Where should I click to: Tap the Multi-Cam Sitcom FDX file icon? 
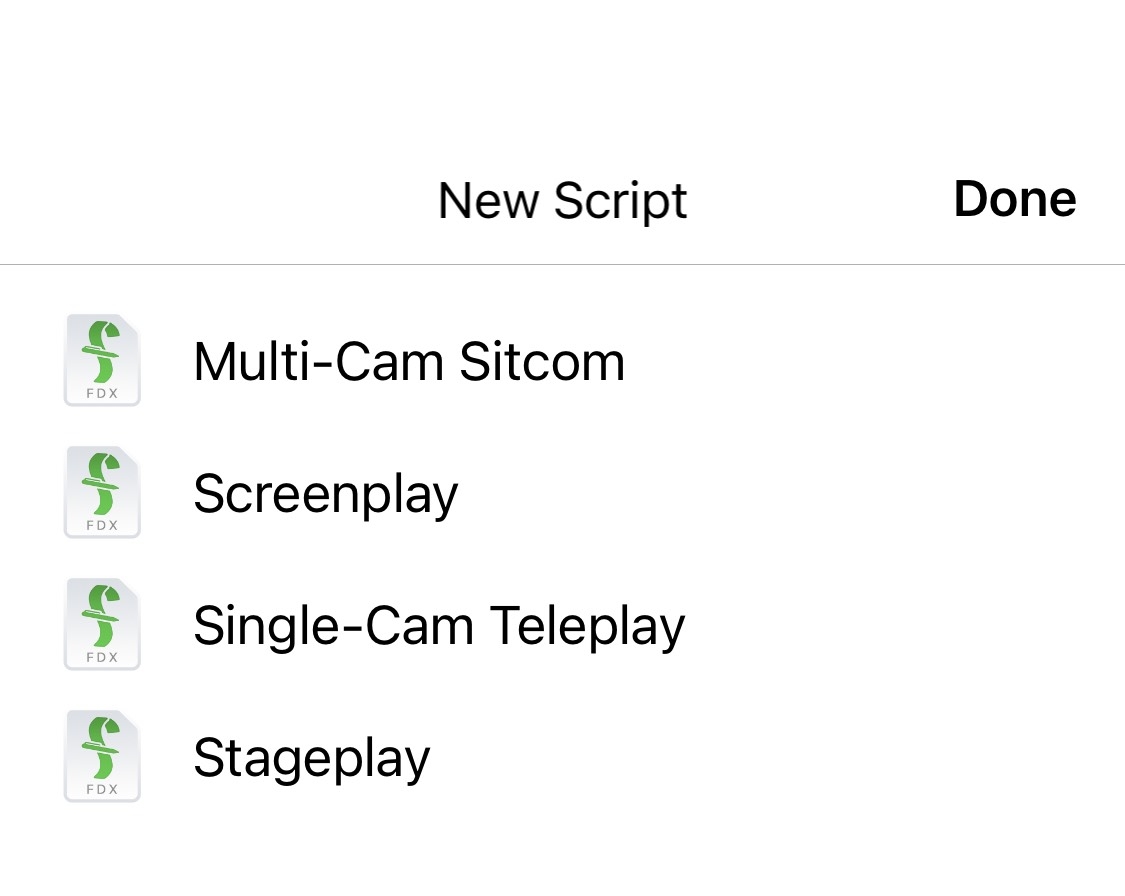[x=102, y=360]
